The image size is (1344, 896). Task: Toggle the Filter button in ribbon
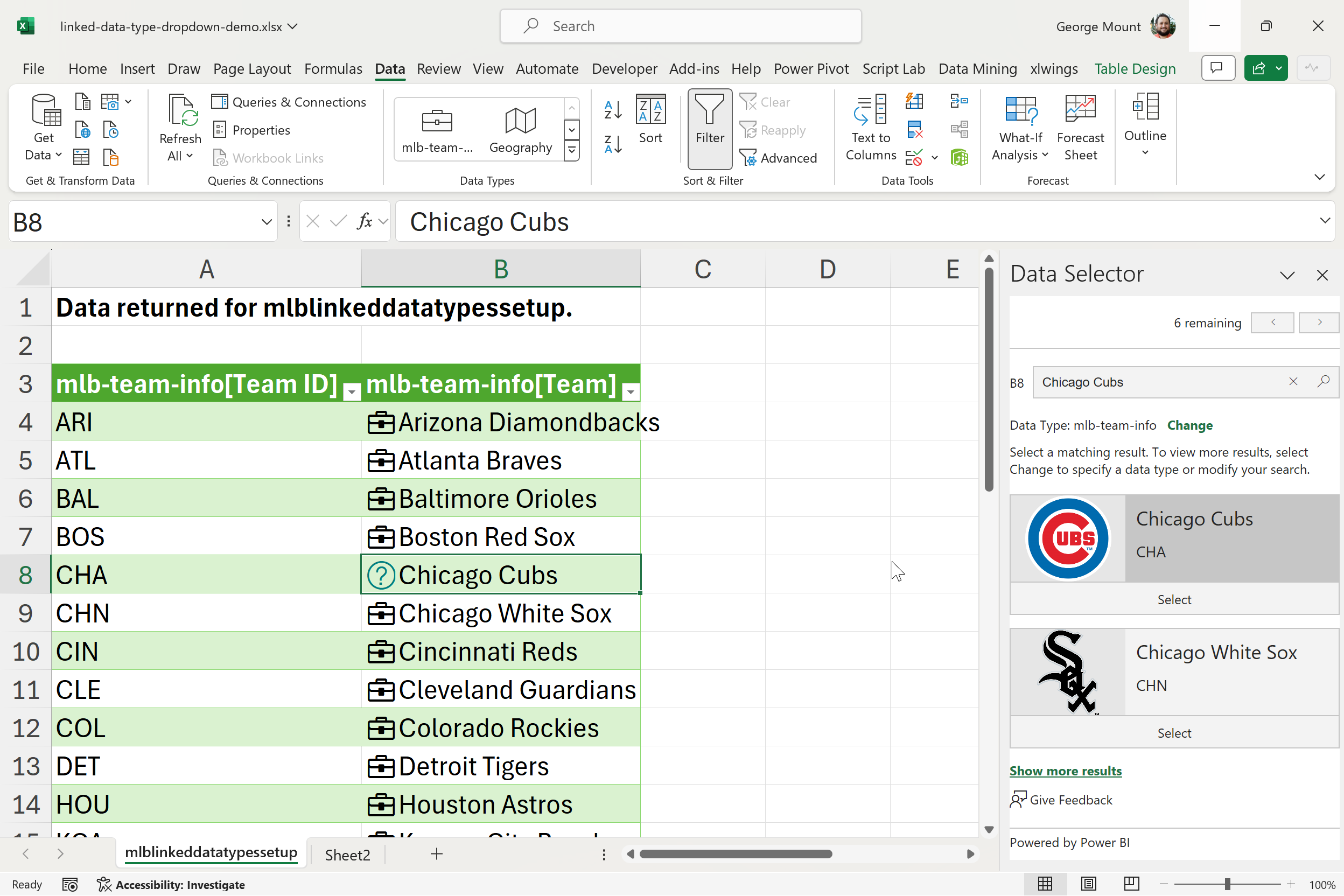coord(709,128)
